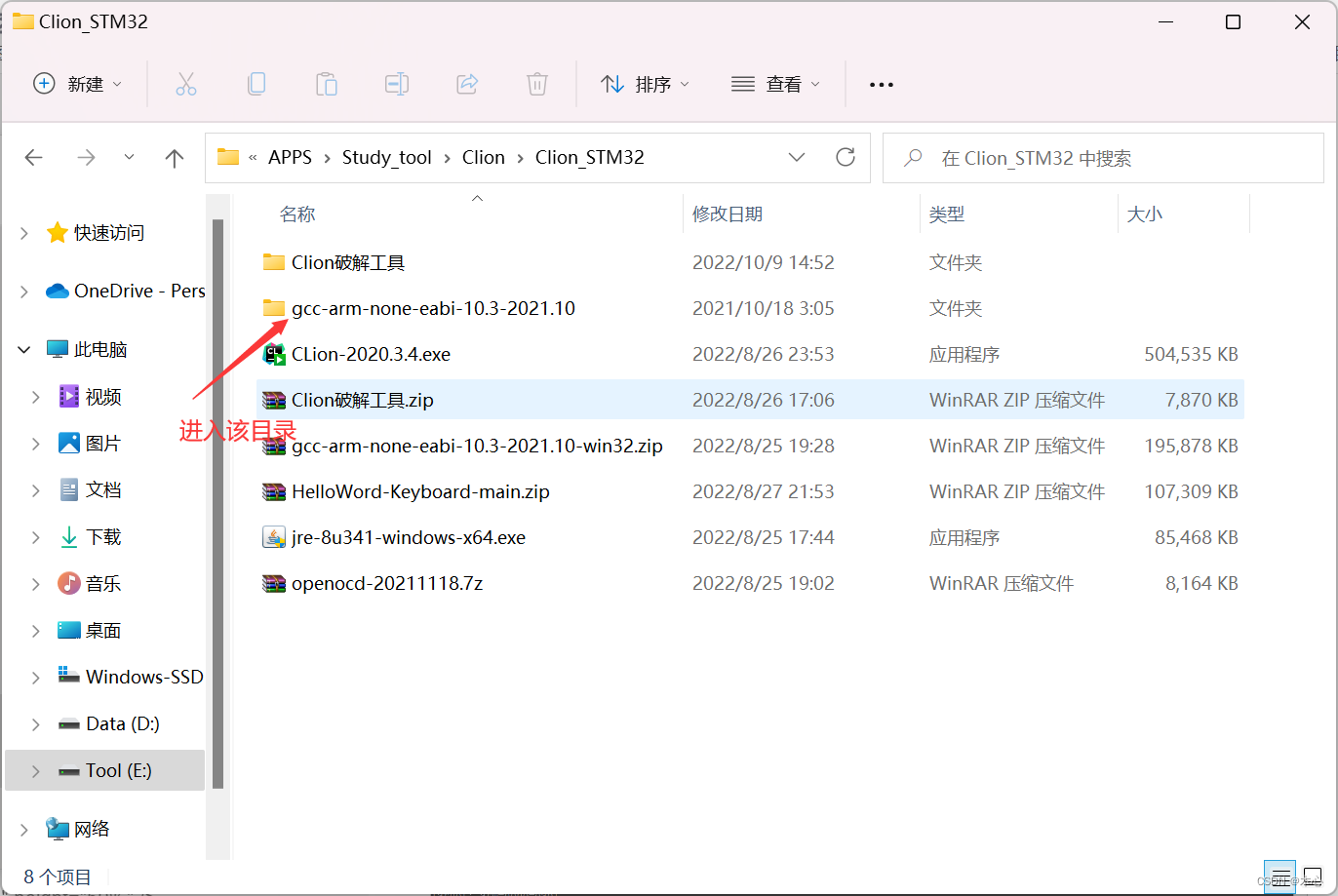Click the 新建 (New) button
Viewport: 1338px width, 896px height.
pyautogui.click(x=78, y=84)
